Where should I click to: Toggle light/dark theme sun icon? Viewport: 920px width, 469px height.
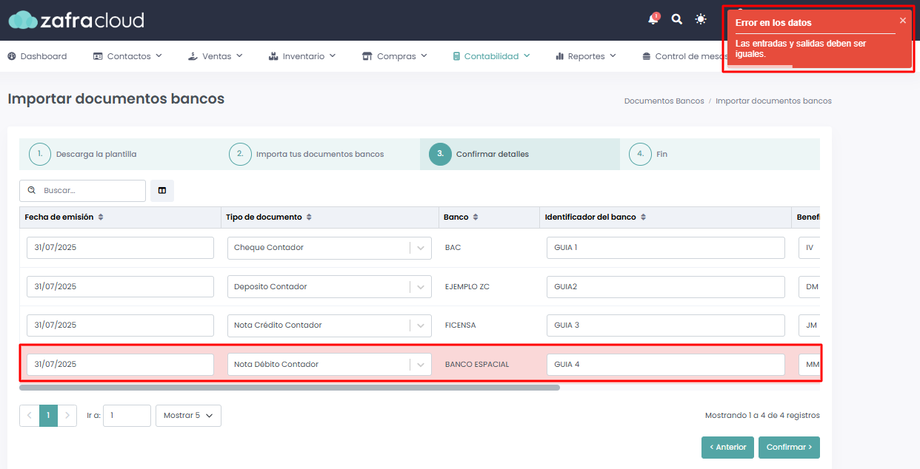click(701, 20)
